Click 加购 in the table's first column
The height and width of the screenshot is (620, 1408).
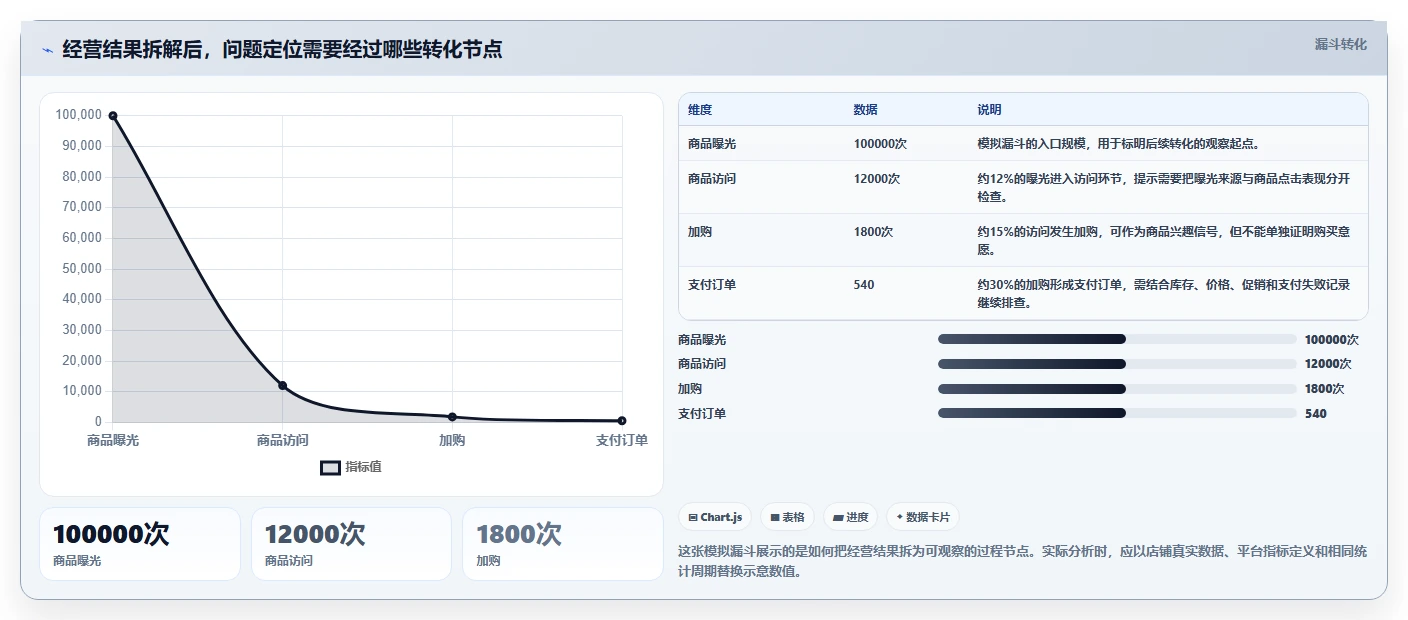pyautogui.click(x=700, y=232)
